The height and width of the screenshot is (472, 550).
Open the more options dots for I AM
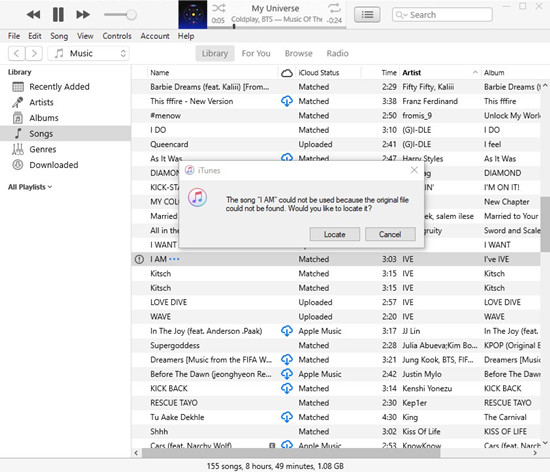coord(174,259)
